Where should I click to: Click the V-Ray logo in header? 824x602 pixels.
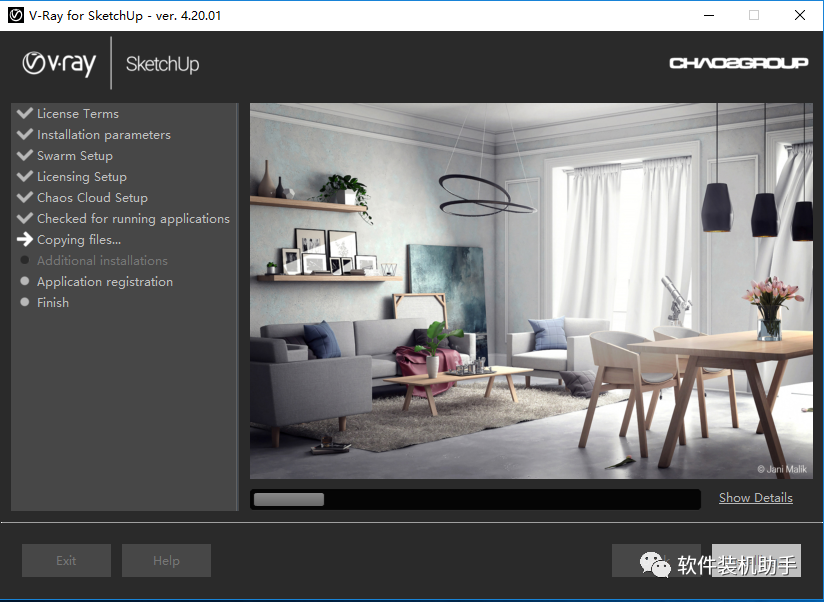pyautogui.click(x=59, y=64)
